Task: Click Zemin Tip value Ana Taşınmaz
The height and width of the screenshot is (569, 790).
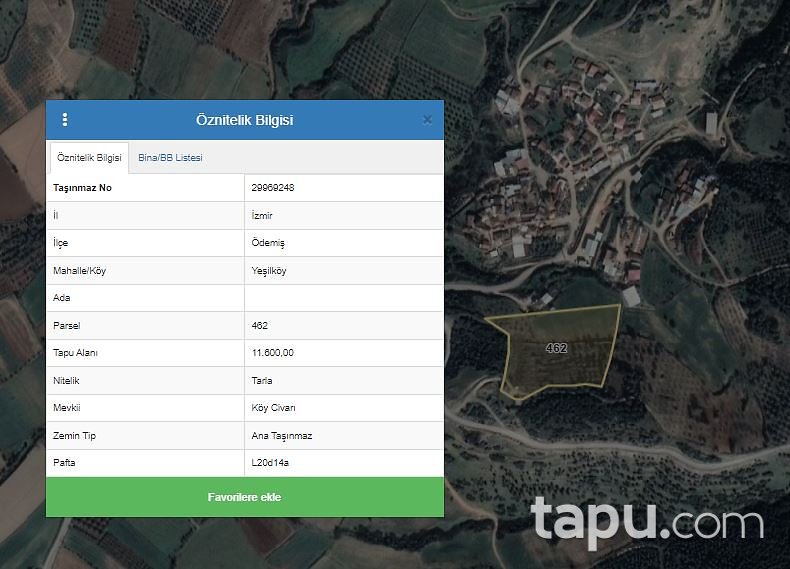Action: (282, 436)
